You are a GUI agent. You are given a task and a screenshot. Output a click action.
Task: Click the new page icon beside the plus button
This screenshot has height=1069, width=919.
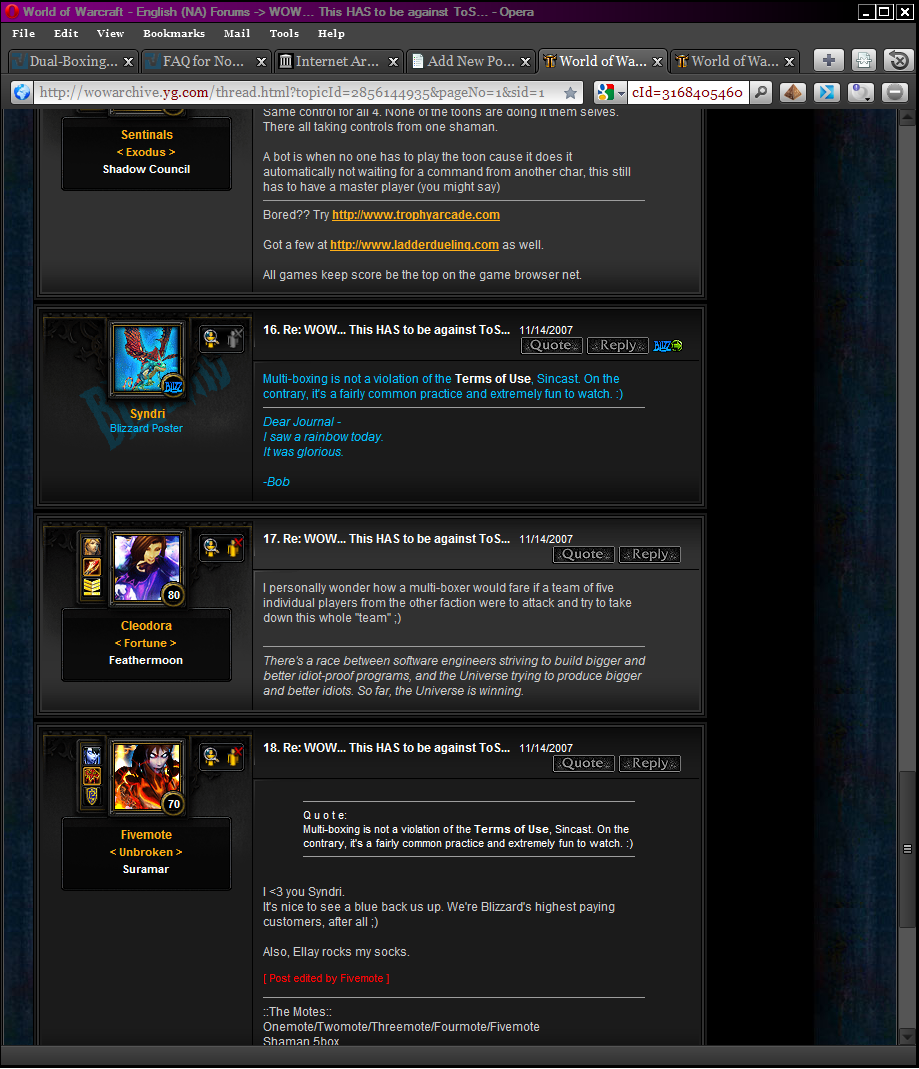(864, 61)
